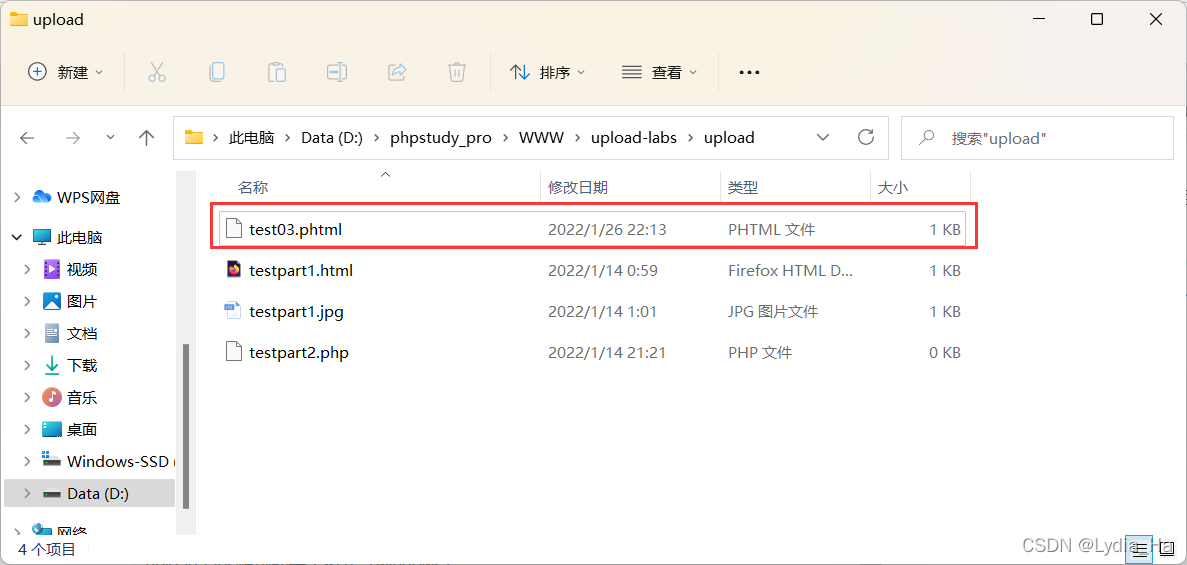Screen dimensions: 1187x565
Task: Click the 下载 download arrow icon
Action: tap(51, 366)
